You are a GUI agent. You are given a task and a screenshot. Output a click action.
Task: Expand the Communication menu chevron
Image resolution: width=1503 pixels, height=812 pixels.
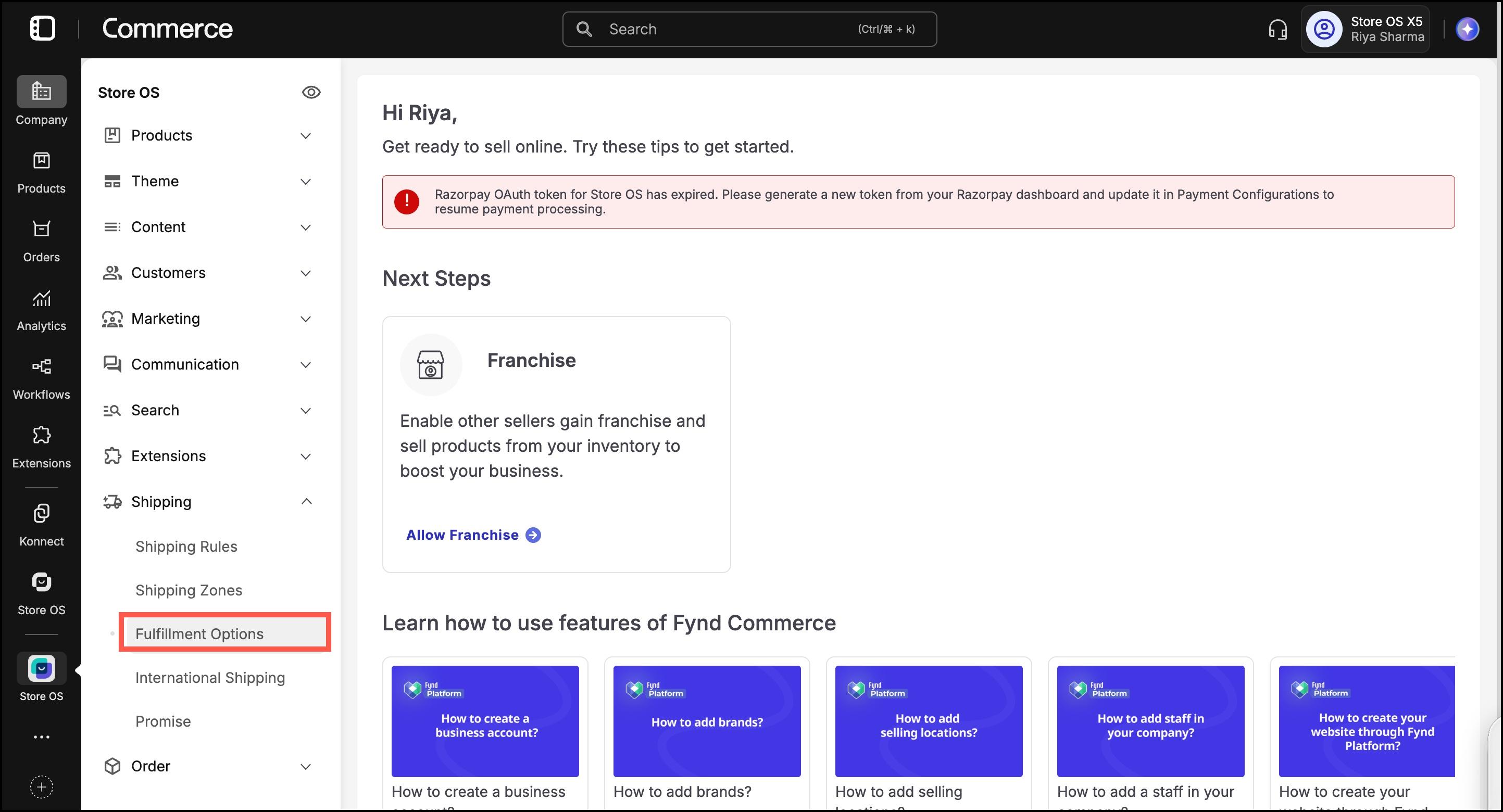click(x=305, y=364)
